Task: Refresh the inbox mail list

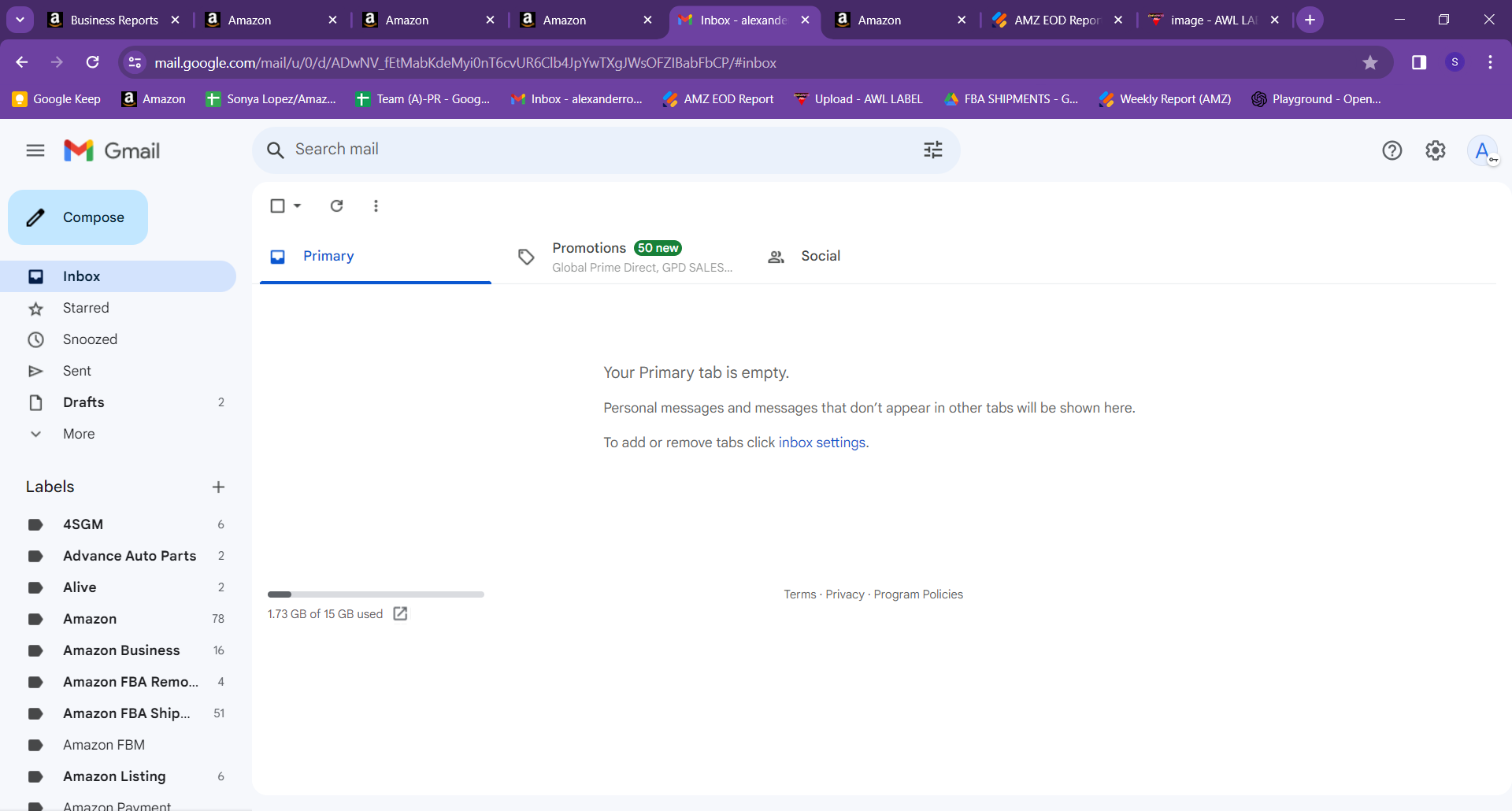Action: [x=336, y=206]
